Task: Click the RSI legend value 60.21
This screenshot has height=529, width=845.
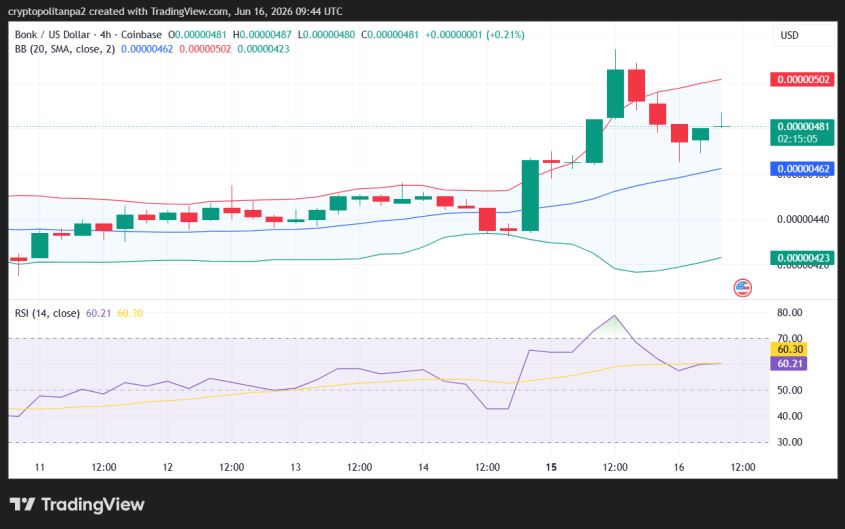Action: (98, 313)
